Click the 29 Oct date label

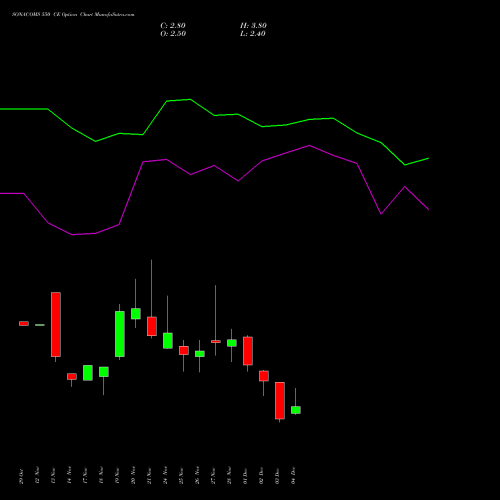coord(21,476)
